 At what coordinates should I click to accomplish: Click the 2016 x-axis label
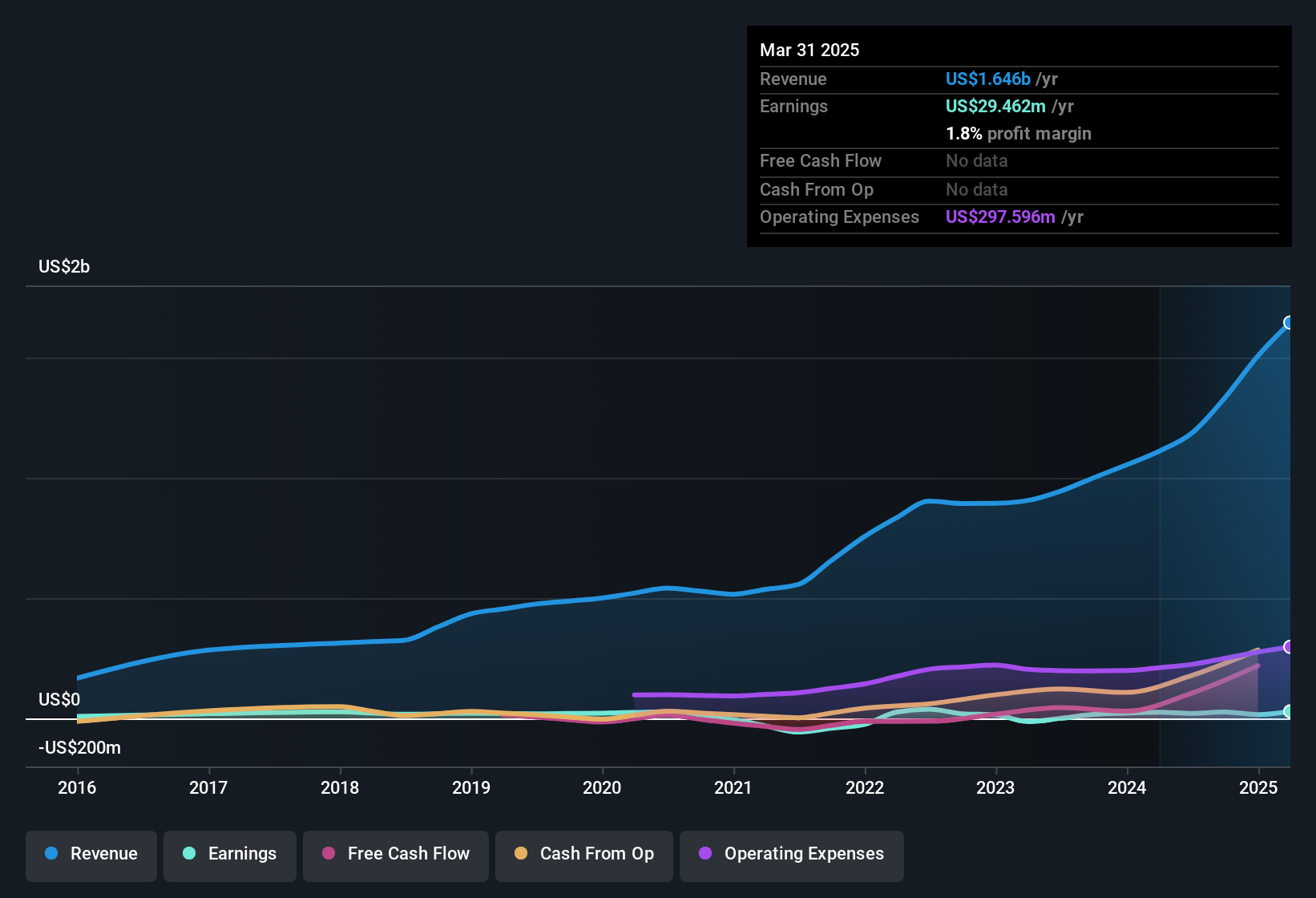pyautogui.click(x=77, y=787)
